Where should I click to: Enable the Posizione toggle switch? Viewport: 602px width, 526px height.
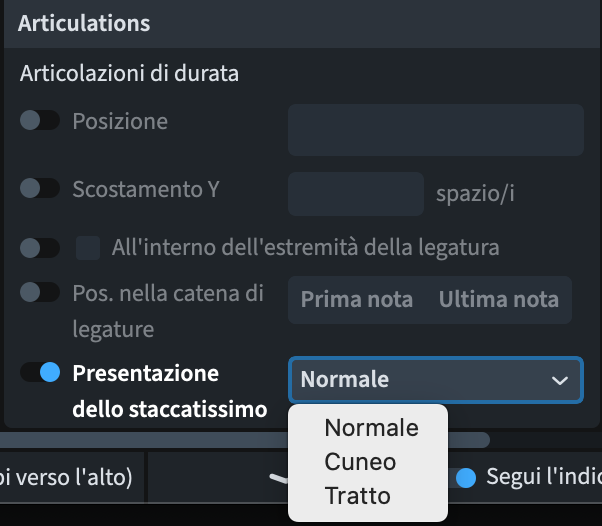(40, 121)
